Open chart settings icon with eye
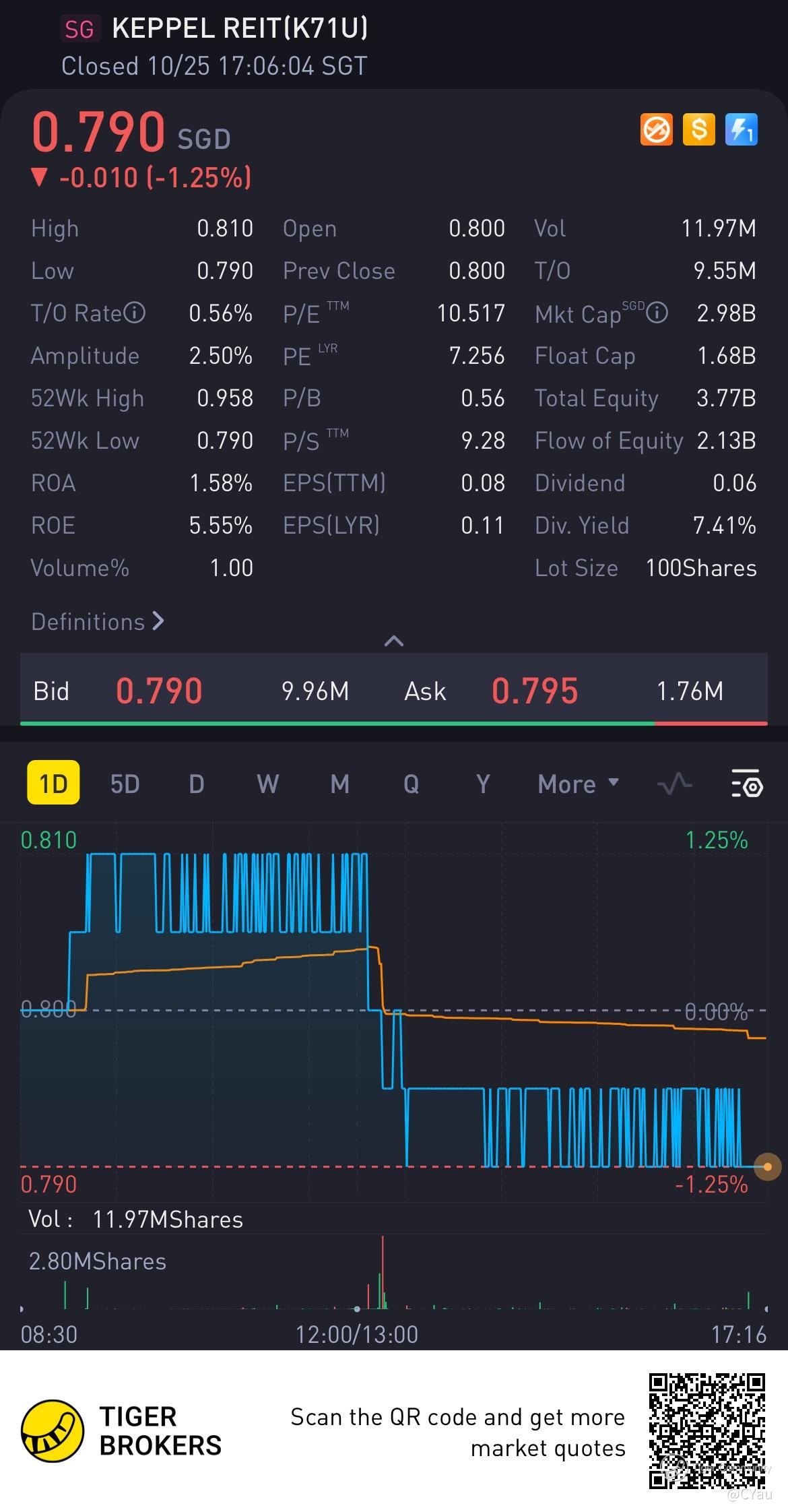 tap(746, 784)
